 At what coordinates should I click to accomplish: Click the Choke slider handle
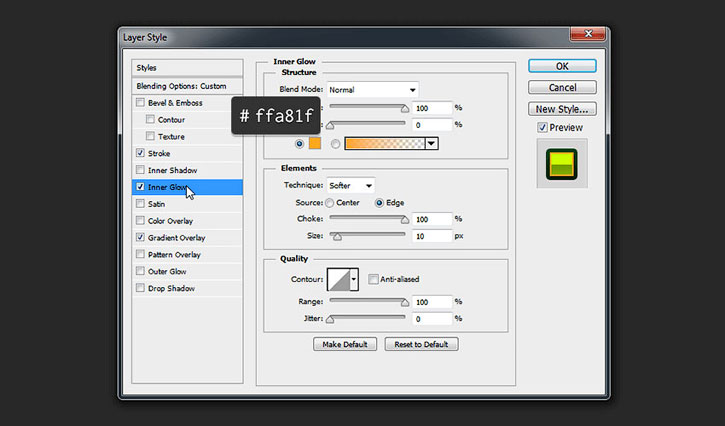[405, 220]
